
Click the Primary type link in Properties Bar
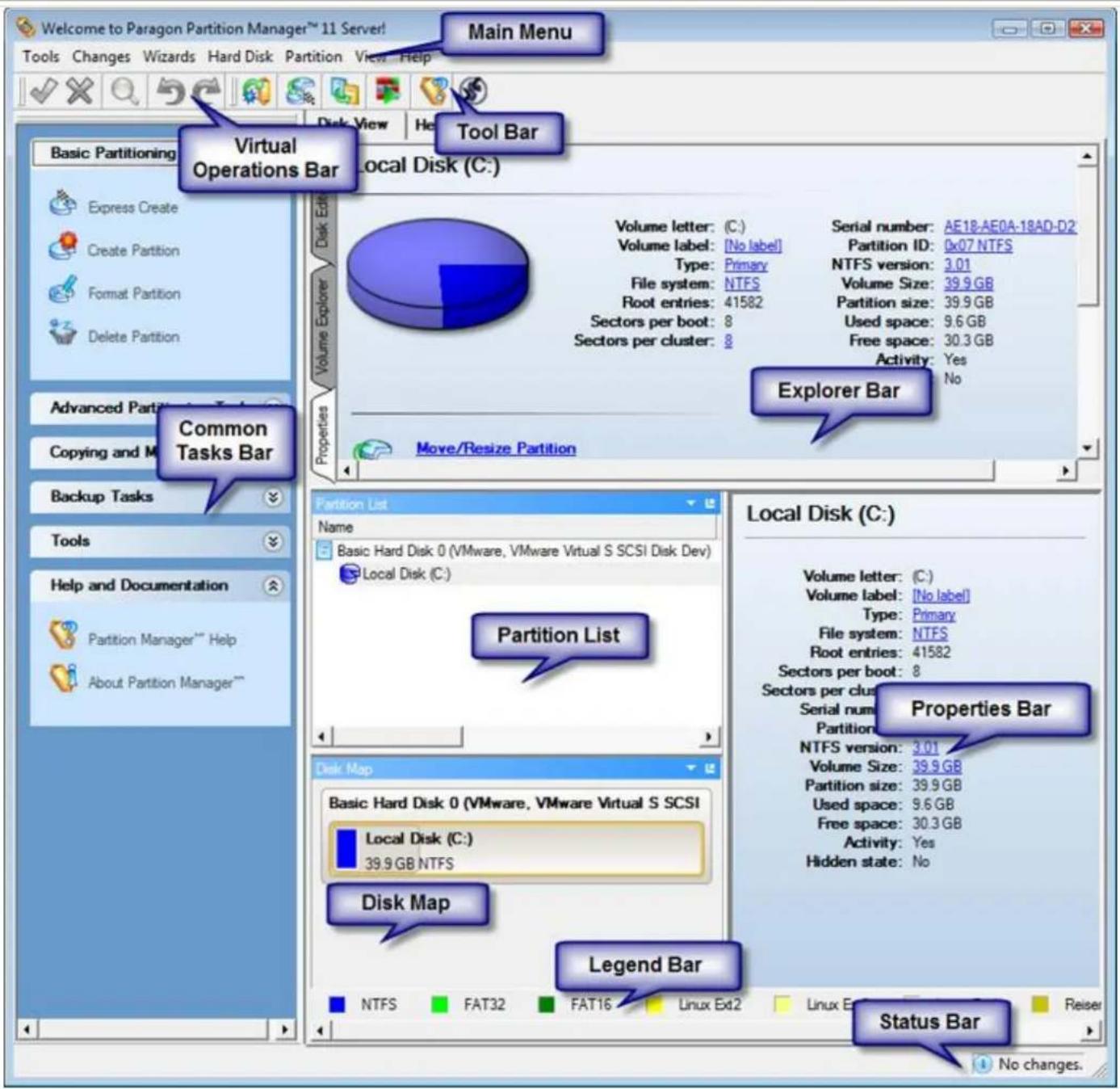[x=933, y=615]
